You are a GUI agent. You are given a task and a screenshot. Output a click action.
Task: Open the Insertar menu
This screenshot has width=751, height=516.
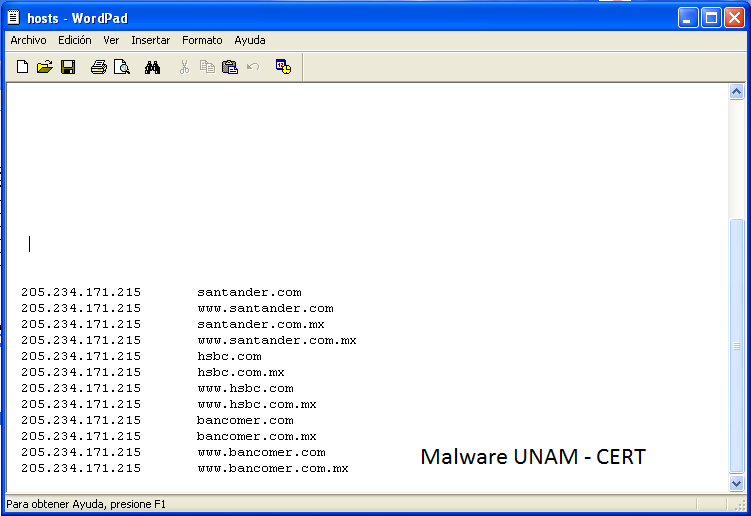tap(150, 40)
